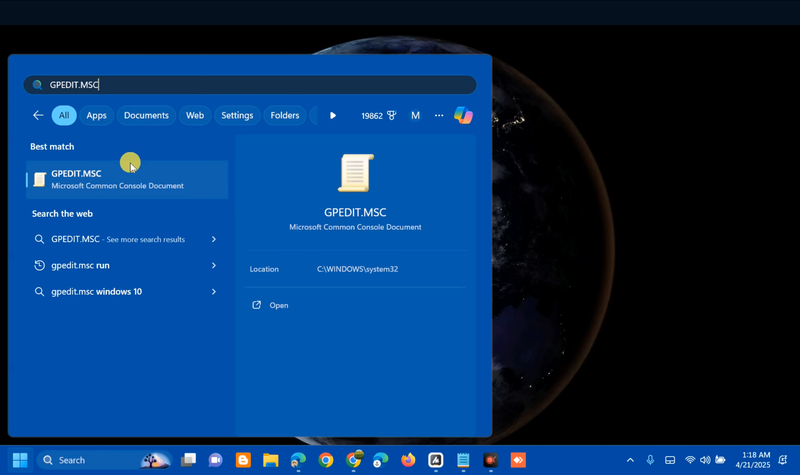Show more filter tabs with play arrow
800x475 pixels.
tap(333, 115)
